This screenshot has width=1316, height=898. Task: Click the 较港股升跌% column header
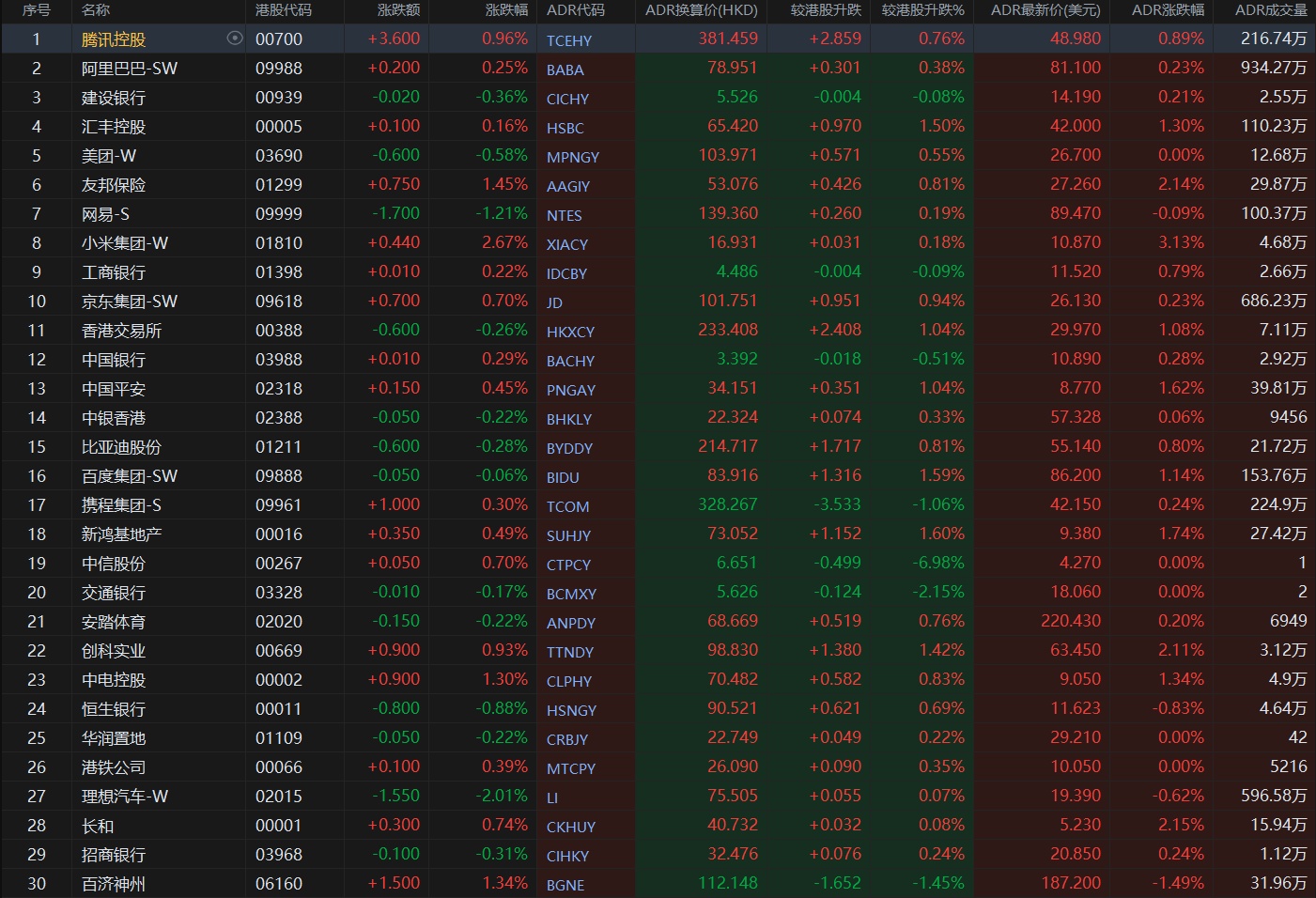[x=923, y=10]
